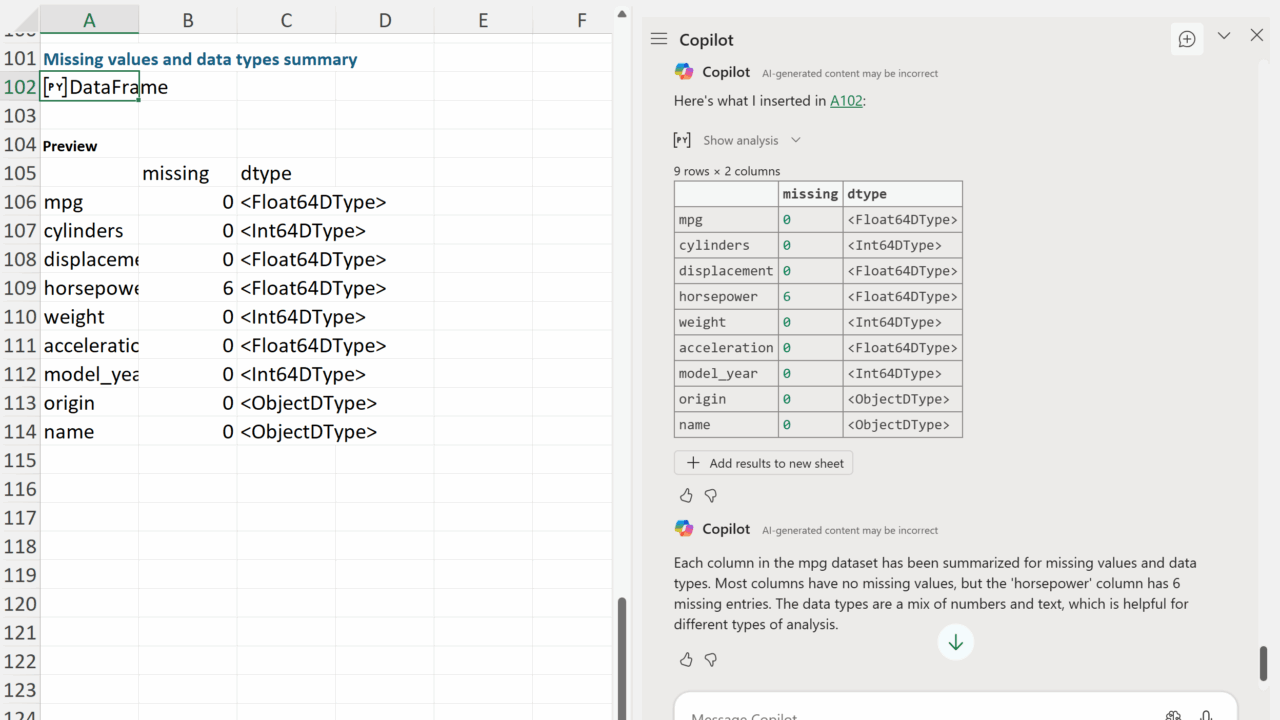
Task: Close the Copilot pane
Action: [x=1257, y=36]
